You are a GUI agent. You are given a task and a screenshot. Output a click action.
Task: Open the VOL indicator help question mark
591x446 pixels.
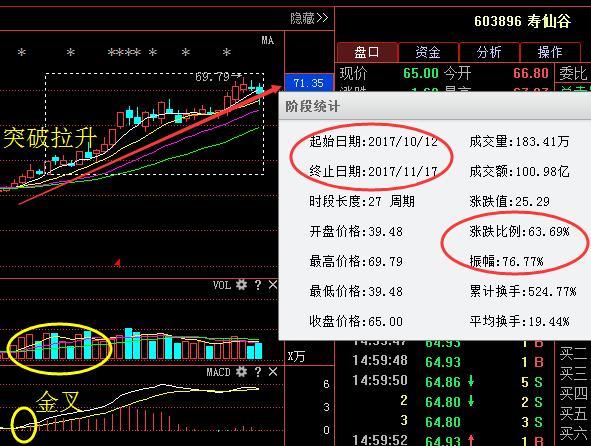[x=257, y=285]
